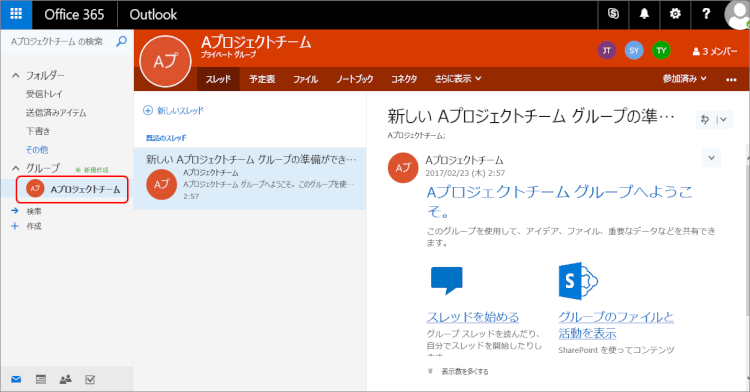Collapse the フォルダー section

(16, 76)
